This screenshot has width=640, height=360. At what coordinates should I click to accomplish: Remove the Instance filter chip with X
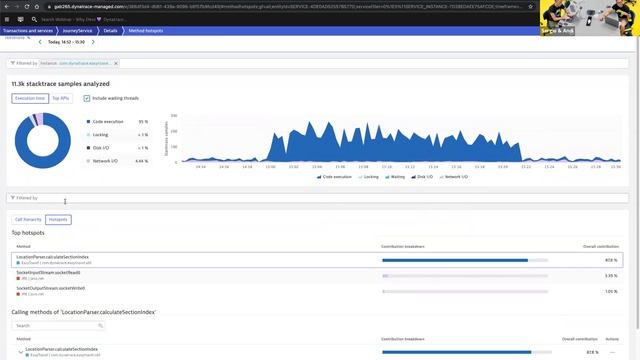(x=116, y=63)
